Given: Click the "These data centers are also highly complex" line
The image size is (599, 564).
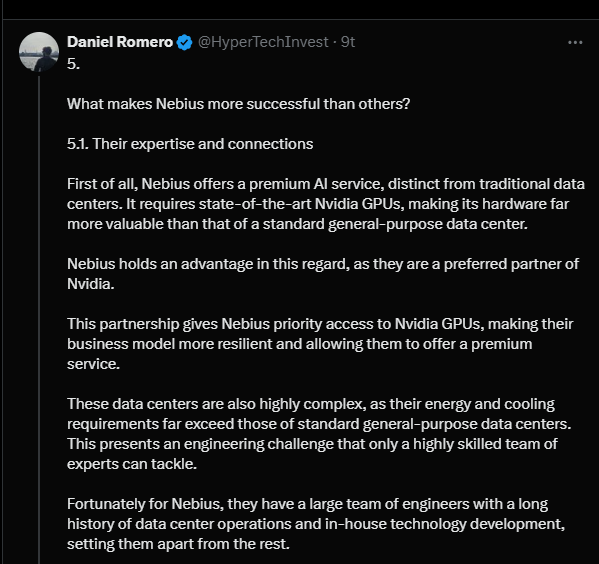Looking at the screenshot, I should pos(311,404).
